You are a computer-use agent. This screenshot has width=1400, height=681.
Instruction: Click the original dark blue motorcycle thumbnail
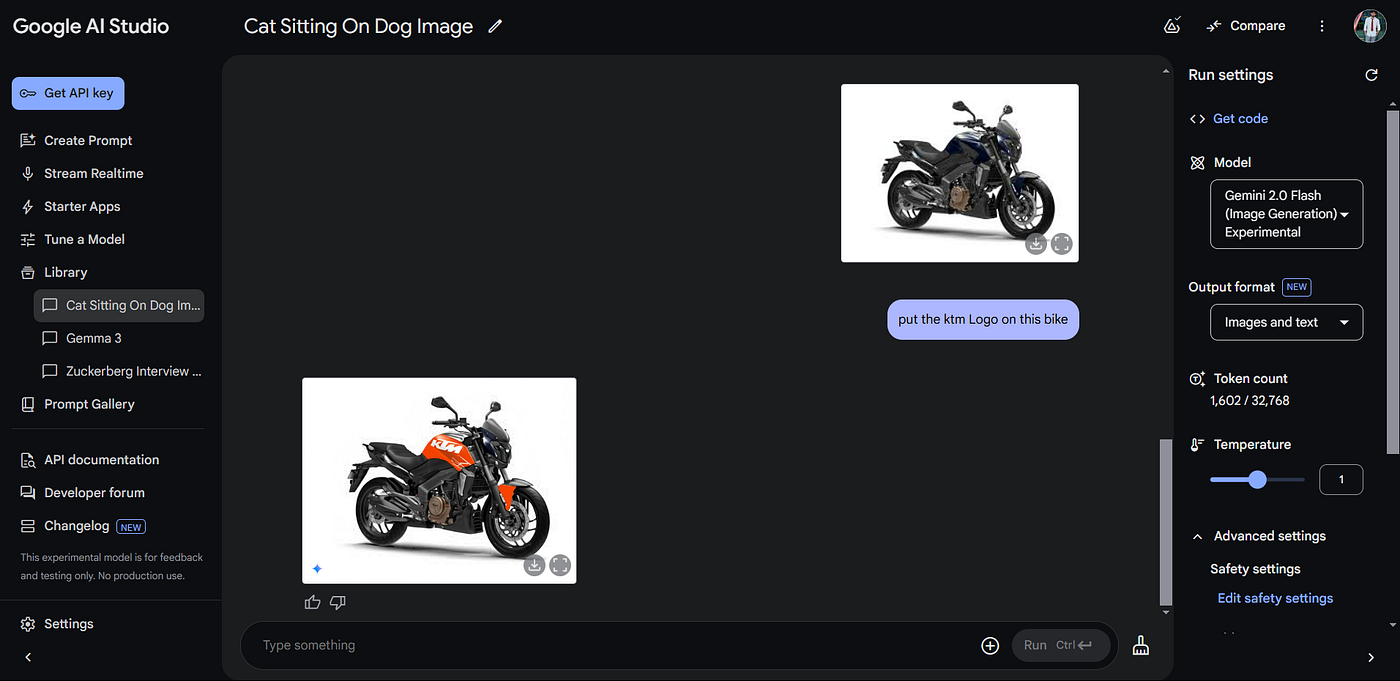click(x=960, y=173)
